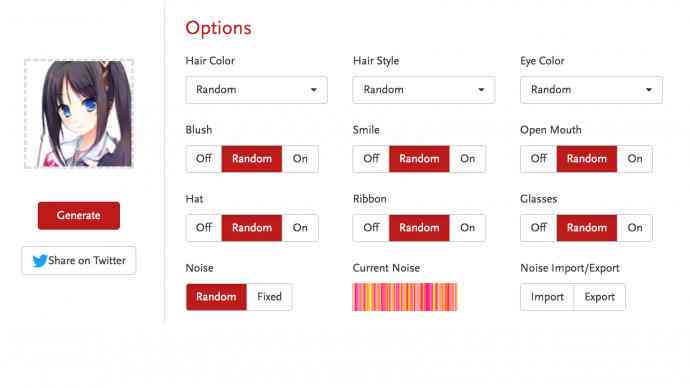The height and width of the screenshot is (388, 690).
Task: Turn Hat off
Action: click(x=204, y=228)
